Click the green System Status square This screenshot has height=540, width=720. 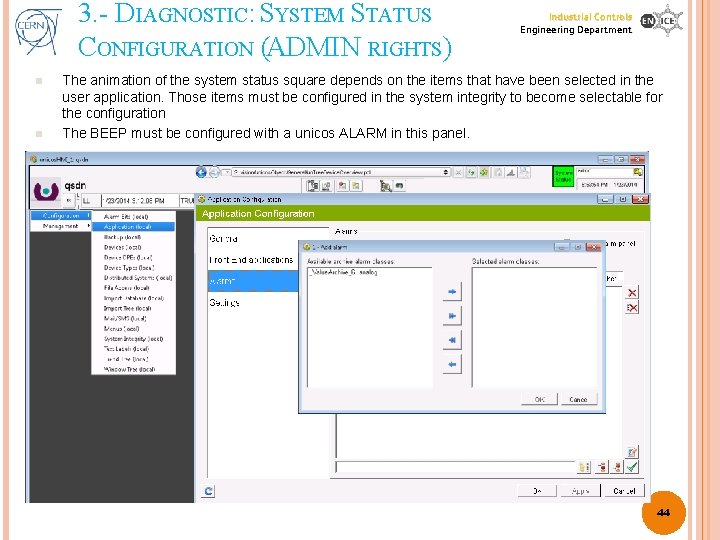pyautogui.click(x=563, y=176)
